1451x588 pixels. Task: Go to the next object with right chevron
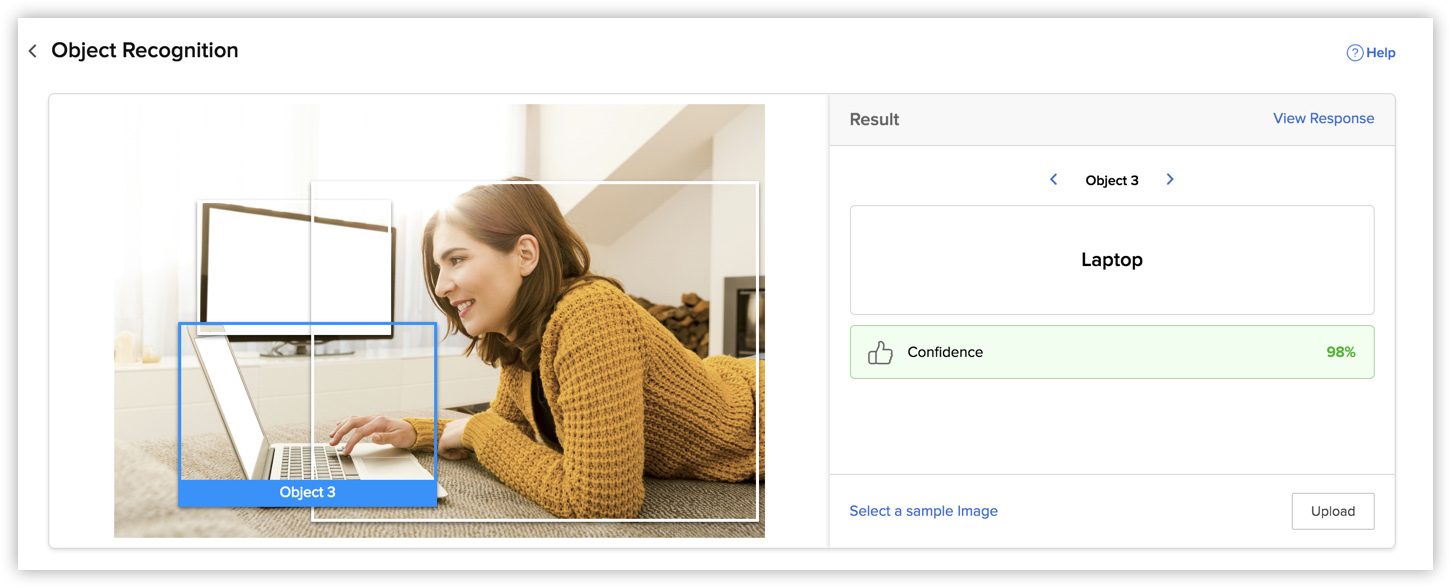[x=1170, y=180]
